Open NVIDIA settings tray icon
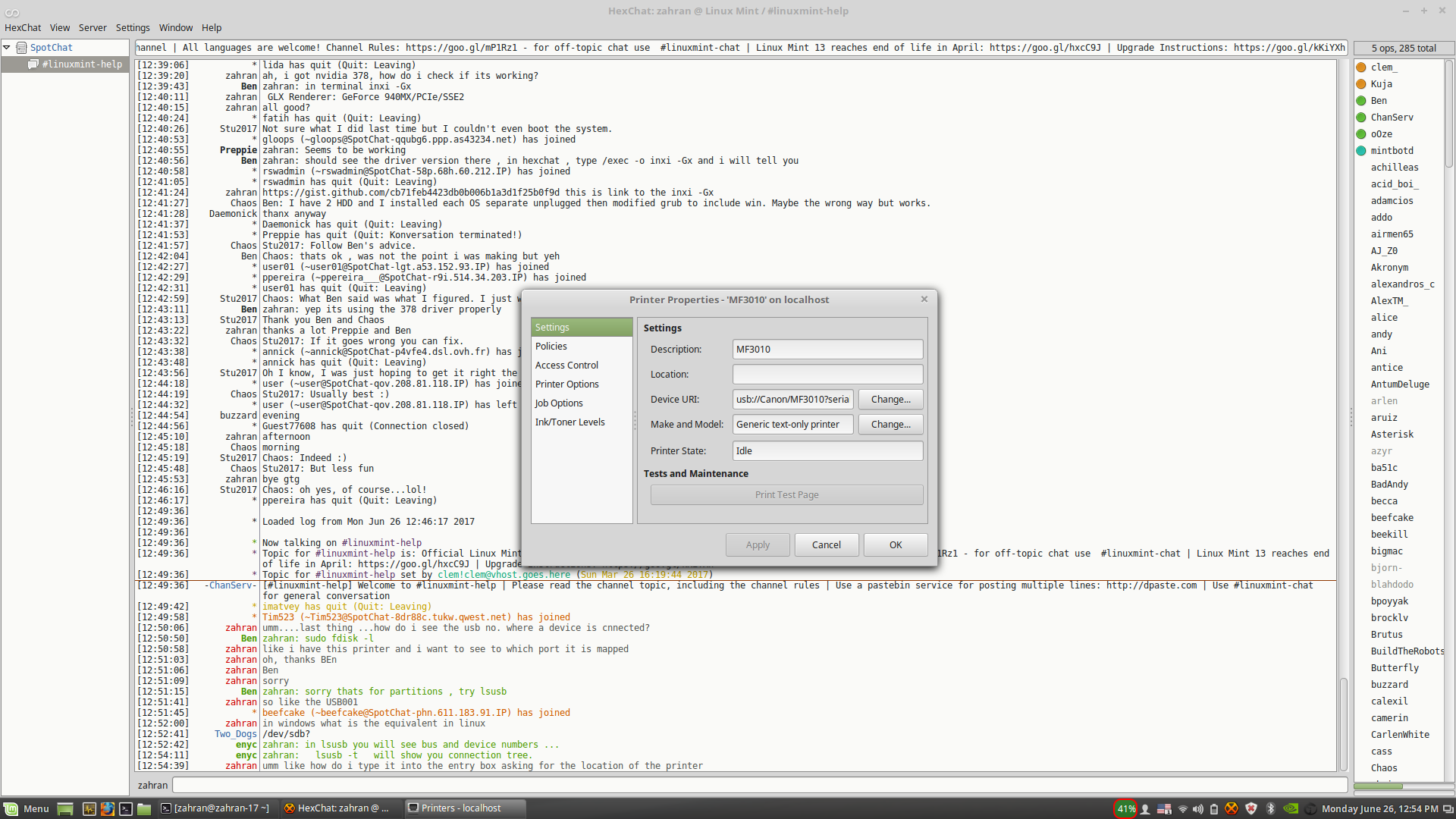Screen dimensions: 1456x819 (1290, 808)
